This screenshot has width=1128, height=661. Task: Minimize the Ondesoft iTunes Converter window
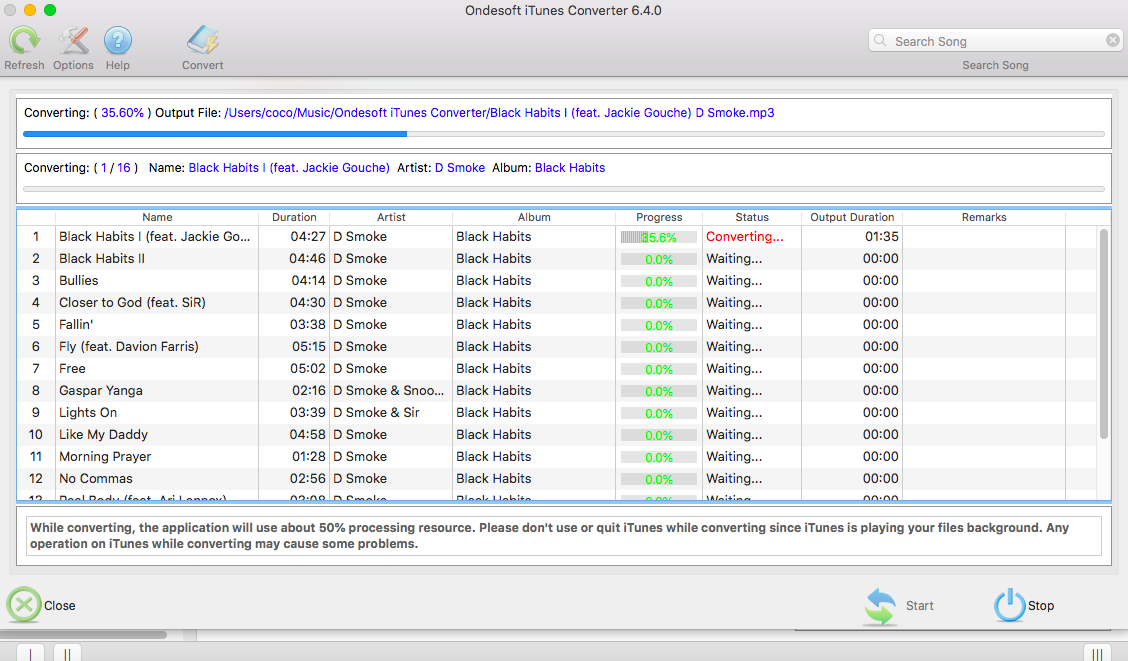(29, 10)
